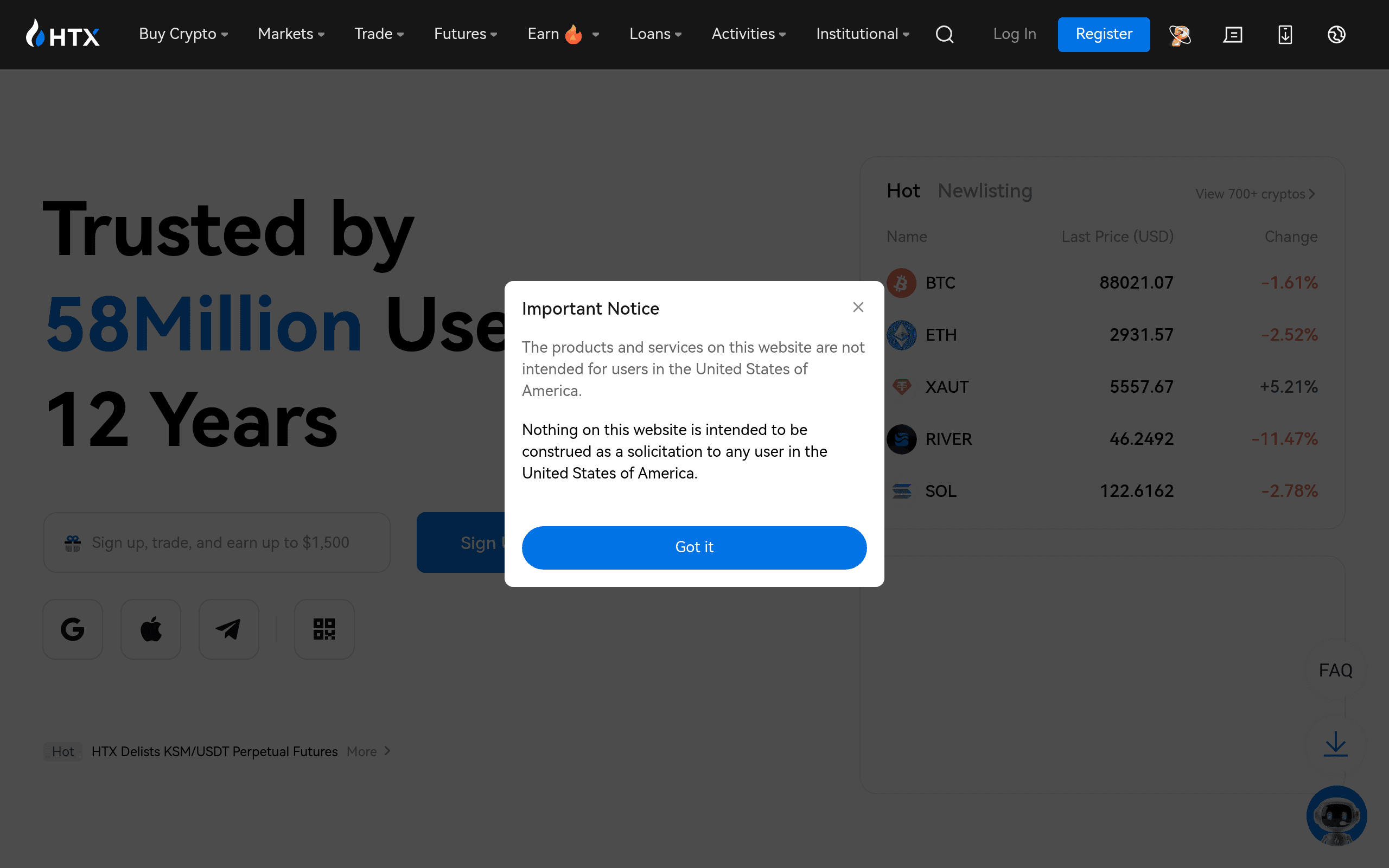Click the app download phone icon in header
Viewport: 1389px width, 868px height.
coord(1285,34)
